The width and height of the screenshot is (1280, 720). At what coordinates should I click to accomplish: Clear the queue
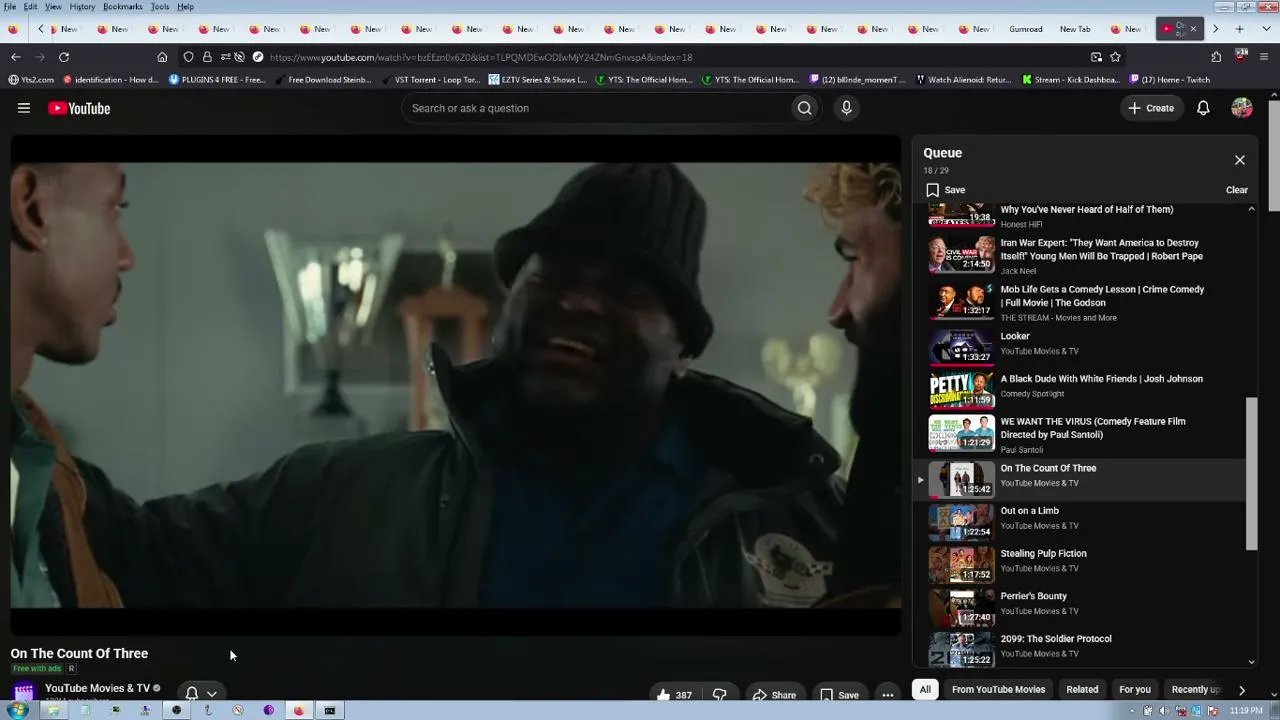click(x=1237, y=190)
